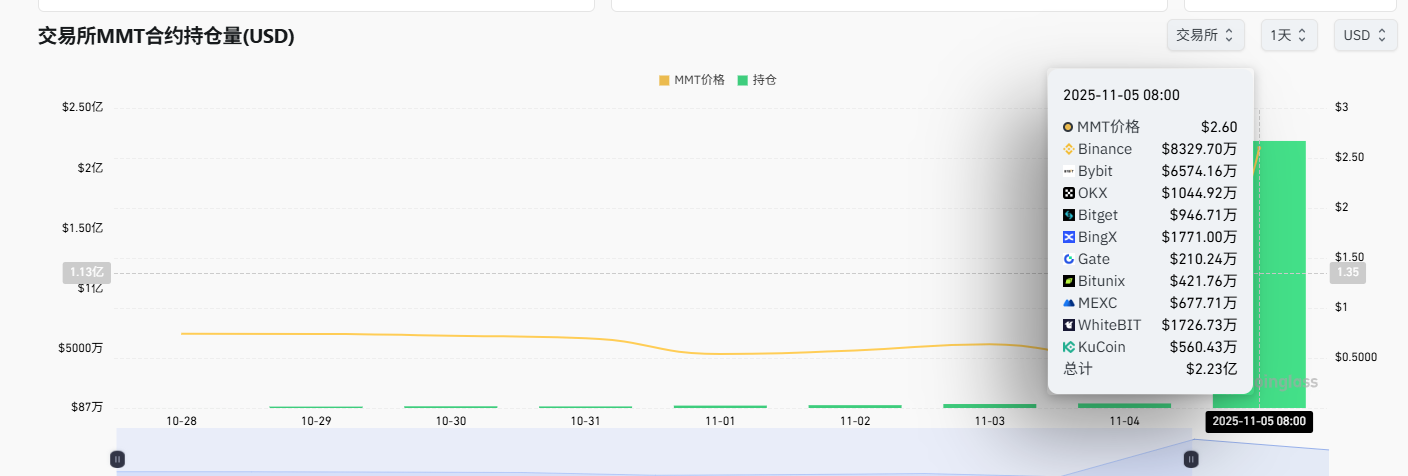Viewport: 1408px width, 476px height.
Task: Click the OKX logo icon in tooltip
Action: (x=1068, y=193)
